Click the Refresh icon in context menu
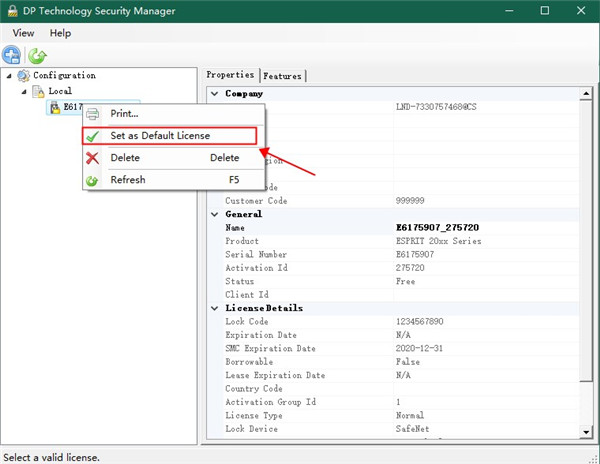Viewport: 600px width, 464px height. click(x=93, y=180)
